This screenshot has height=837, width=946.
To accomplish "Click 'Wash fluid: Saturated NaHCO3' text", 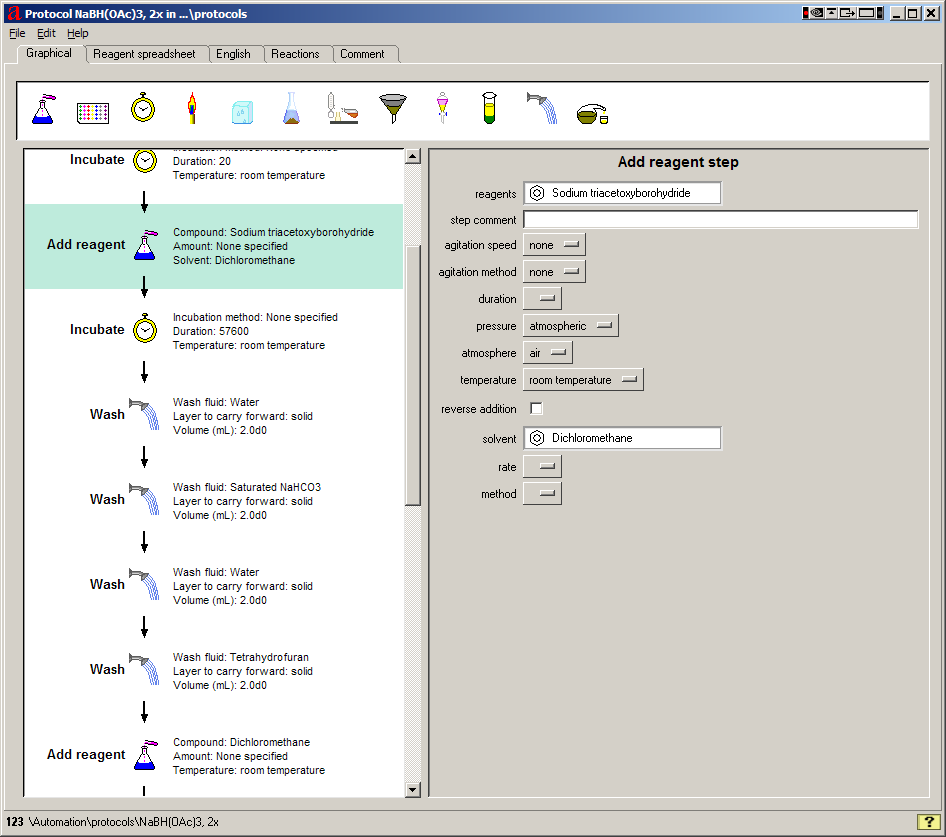I will tap(247, 487).
